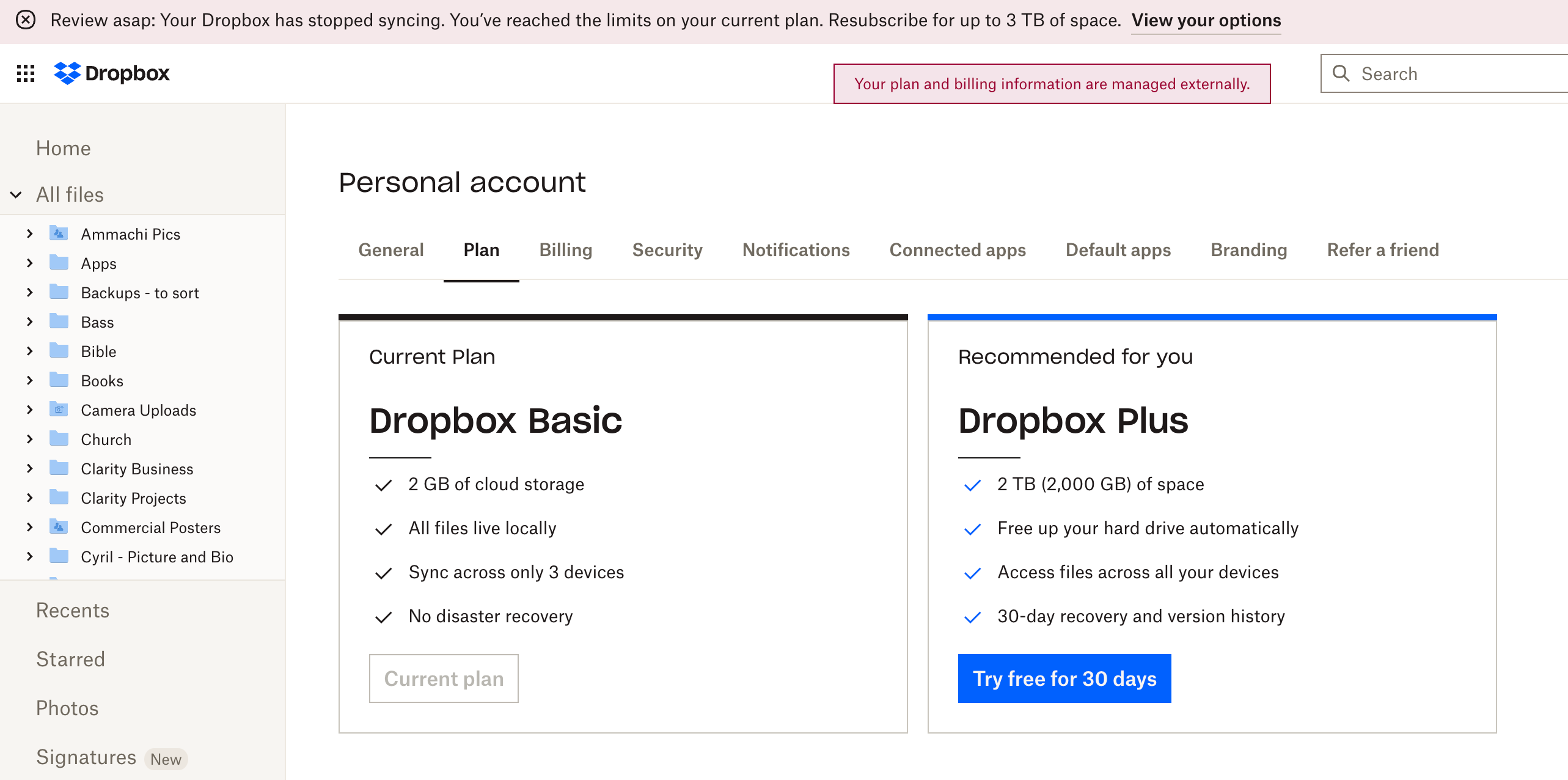The height and width of the screenshot is (780, 1568).
Task: Go to Home in sidebar
Action: 64,149
